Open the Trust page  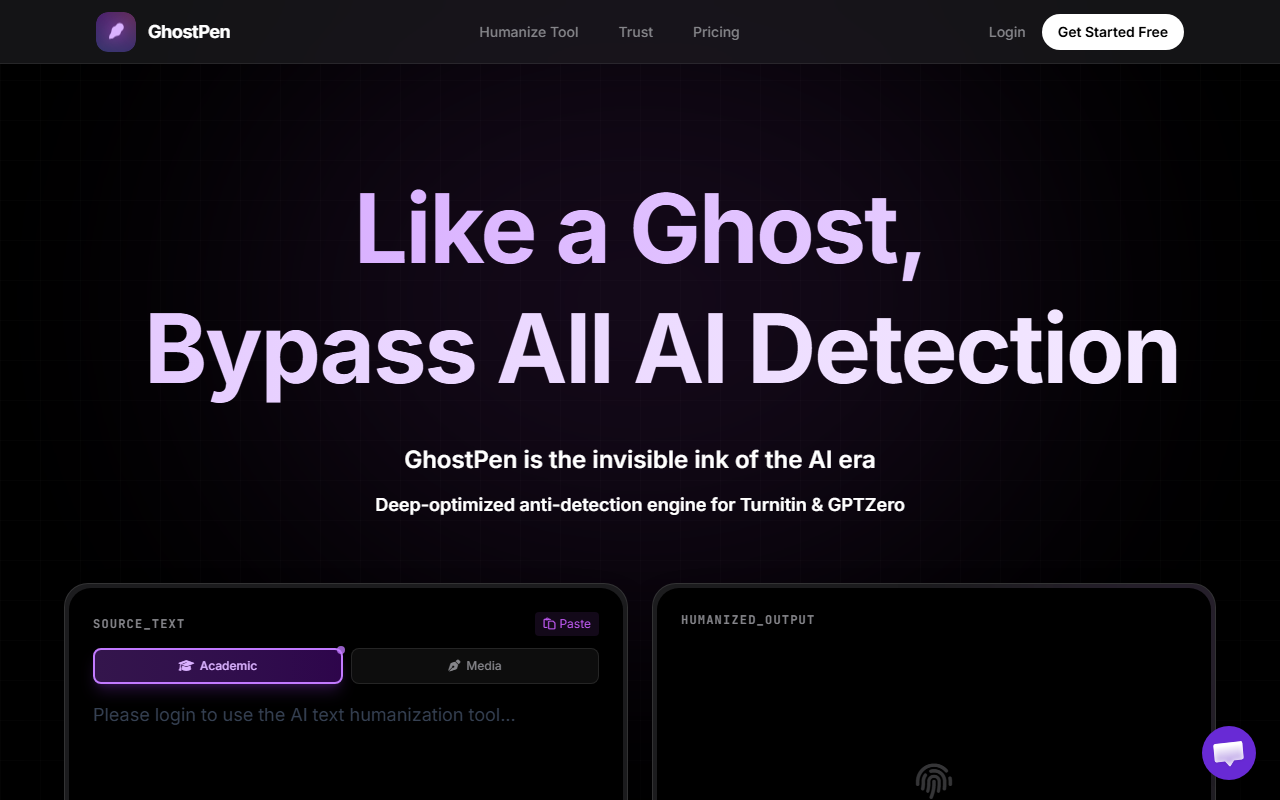(x=636, y=32)
